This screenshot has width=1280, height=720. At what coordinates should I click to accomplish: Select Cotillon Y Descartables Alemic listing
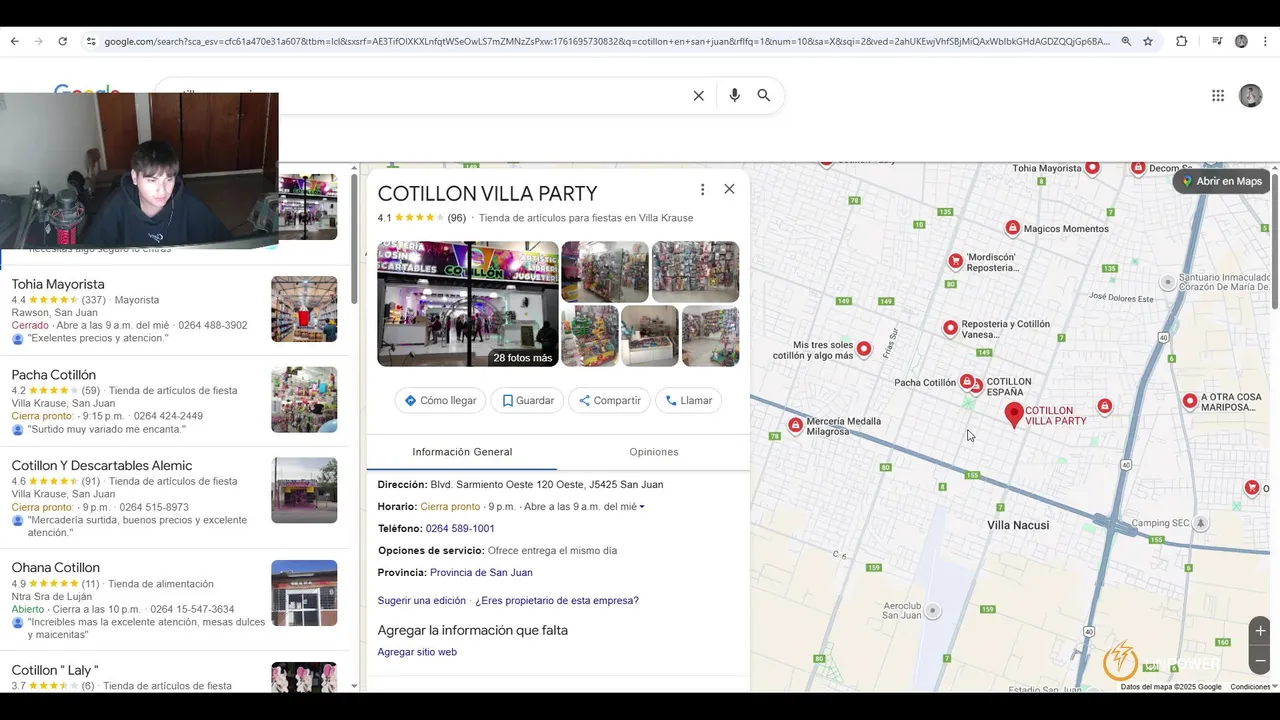pyautogui.click(x=102, y=466)
